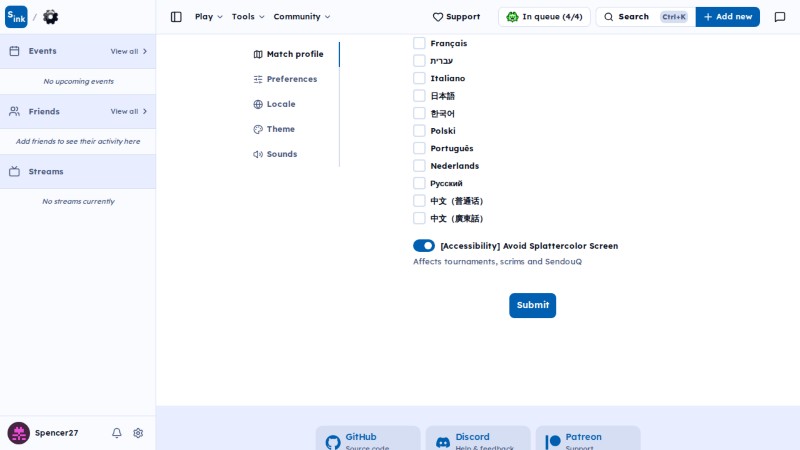Open the Preferences settings tab
Viewport: 800px width, 450px height.
pos(286,79)
